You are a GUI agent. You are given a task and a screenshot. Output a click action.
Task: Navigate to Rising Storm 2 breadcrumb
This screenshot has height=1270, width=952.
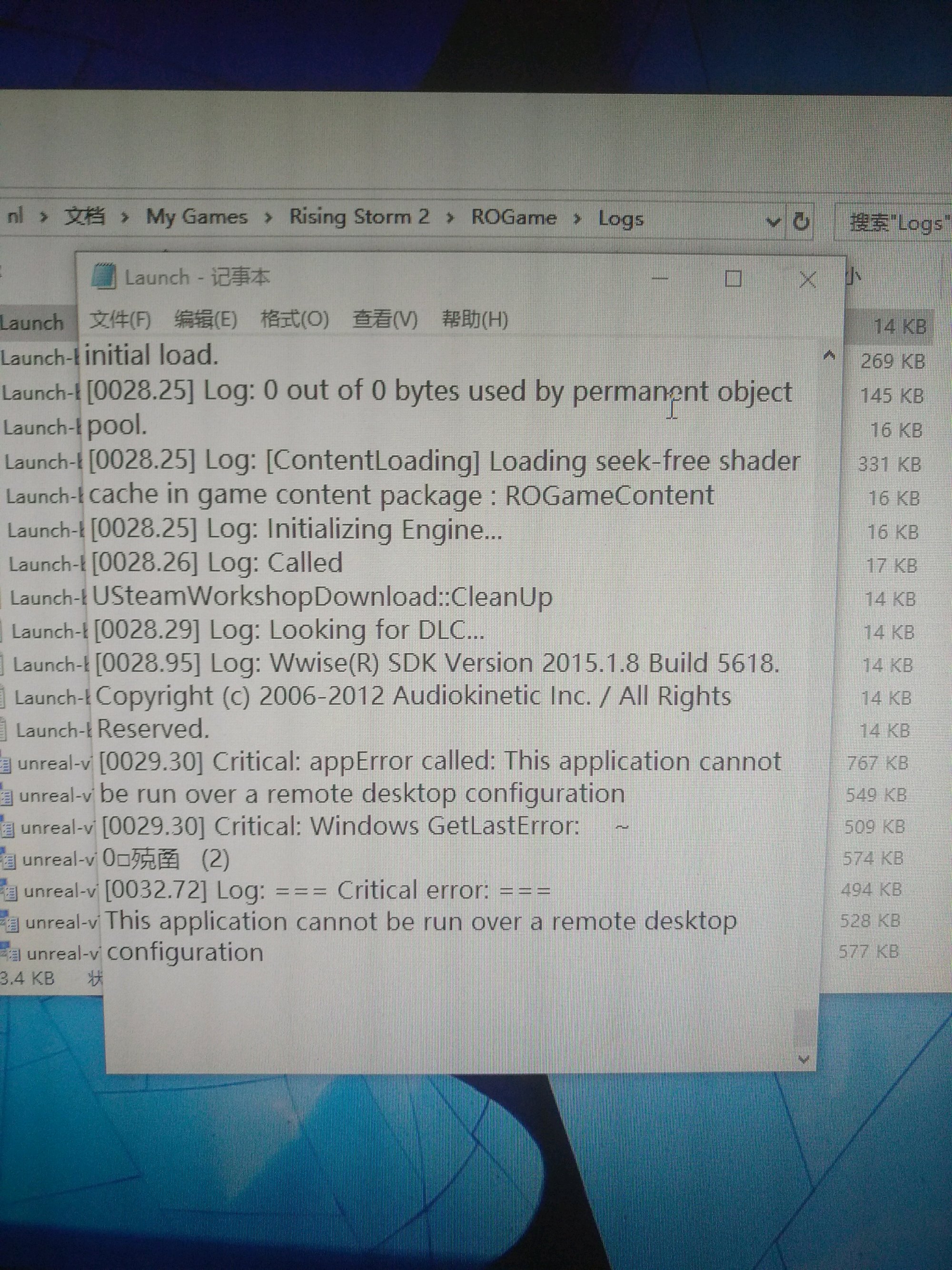tap(359, 217)
